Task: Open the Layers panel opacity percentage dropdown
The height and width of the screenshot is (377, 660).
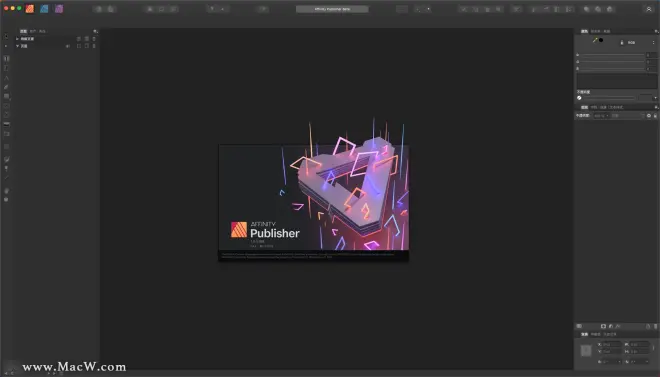Action: [x=601, y=115]
